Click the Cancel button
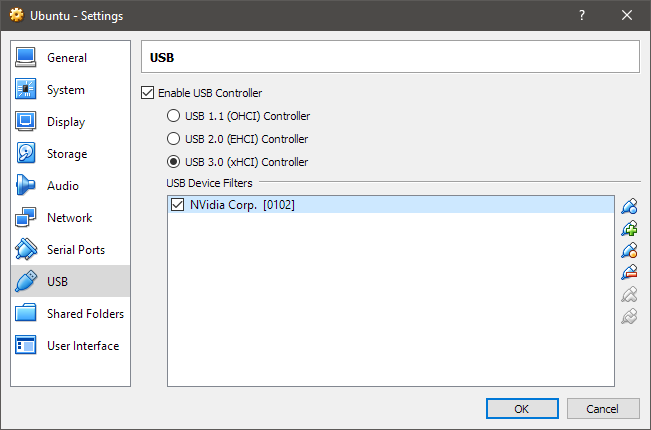 [602, 408]
